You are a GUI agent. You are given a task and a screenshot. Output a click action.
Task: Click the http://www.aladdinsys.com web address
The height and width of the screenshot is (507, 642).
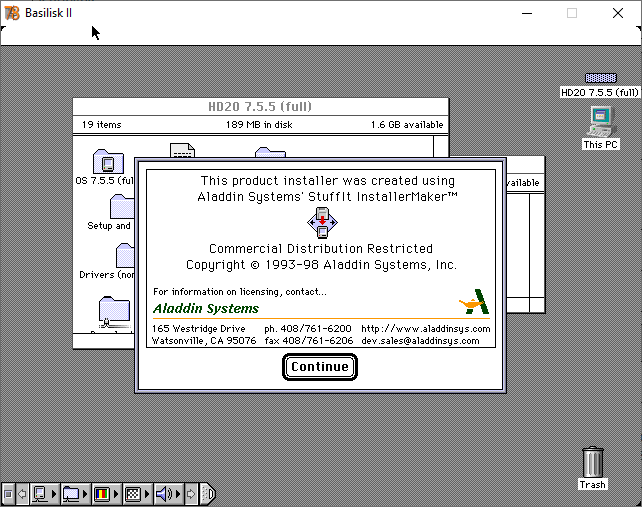pos(425,328)
